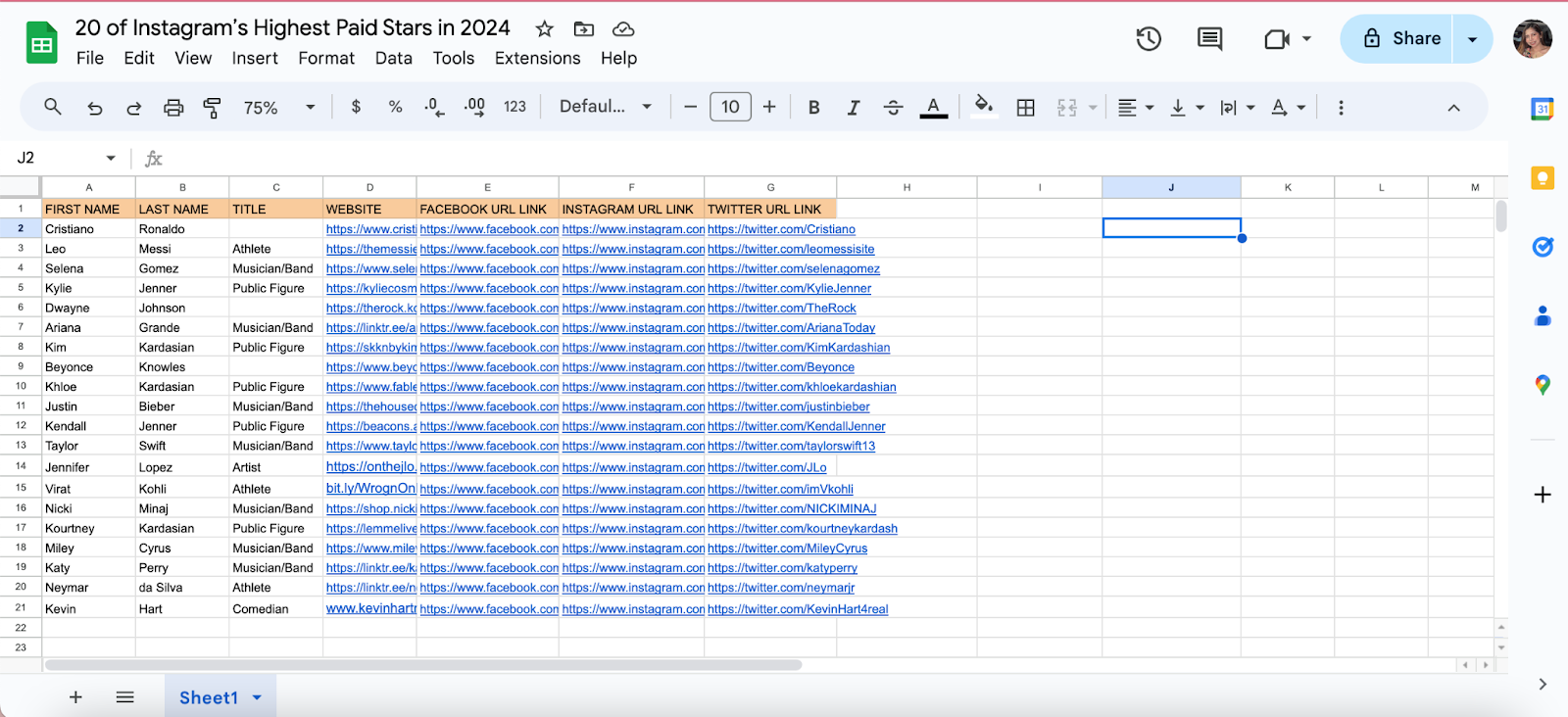Open the Calendar side panel
The width and height of the screenshot is (1568, 717).
(1543, 109)
